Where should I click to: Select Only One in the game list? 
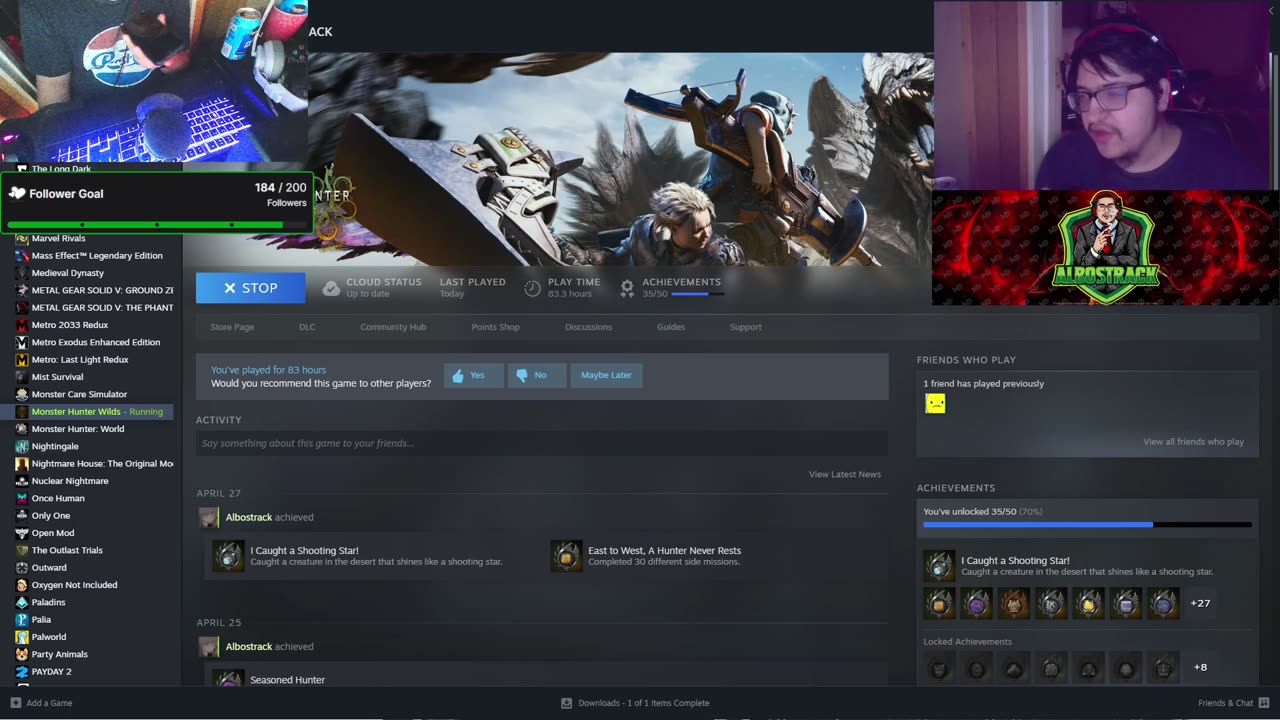51,516
